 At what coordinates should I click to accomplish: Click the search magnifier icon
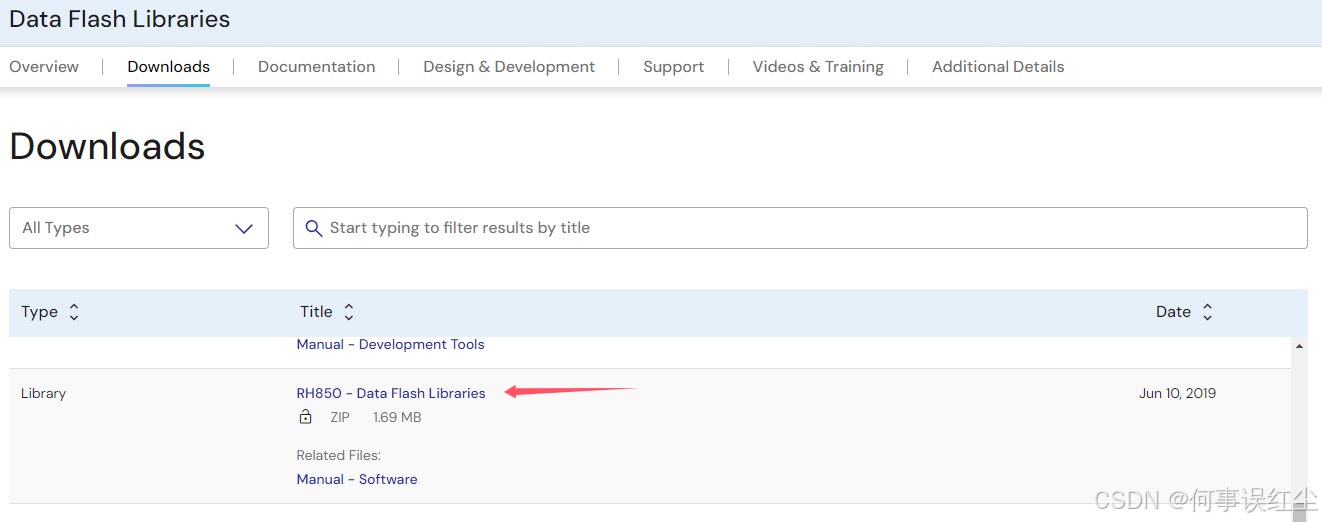[313, 228]
